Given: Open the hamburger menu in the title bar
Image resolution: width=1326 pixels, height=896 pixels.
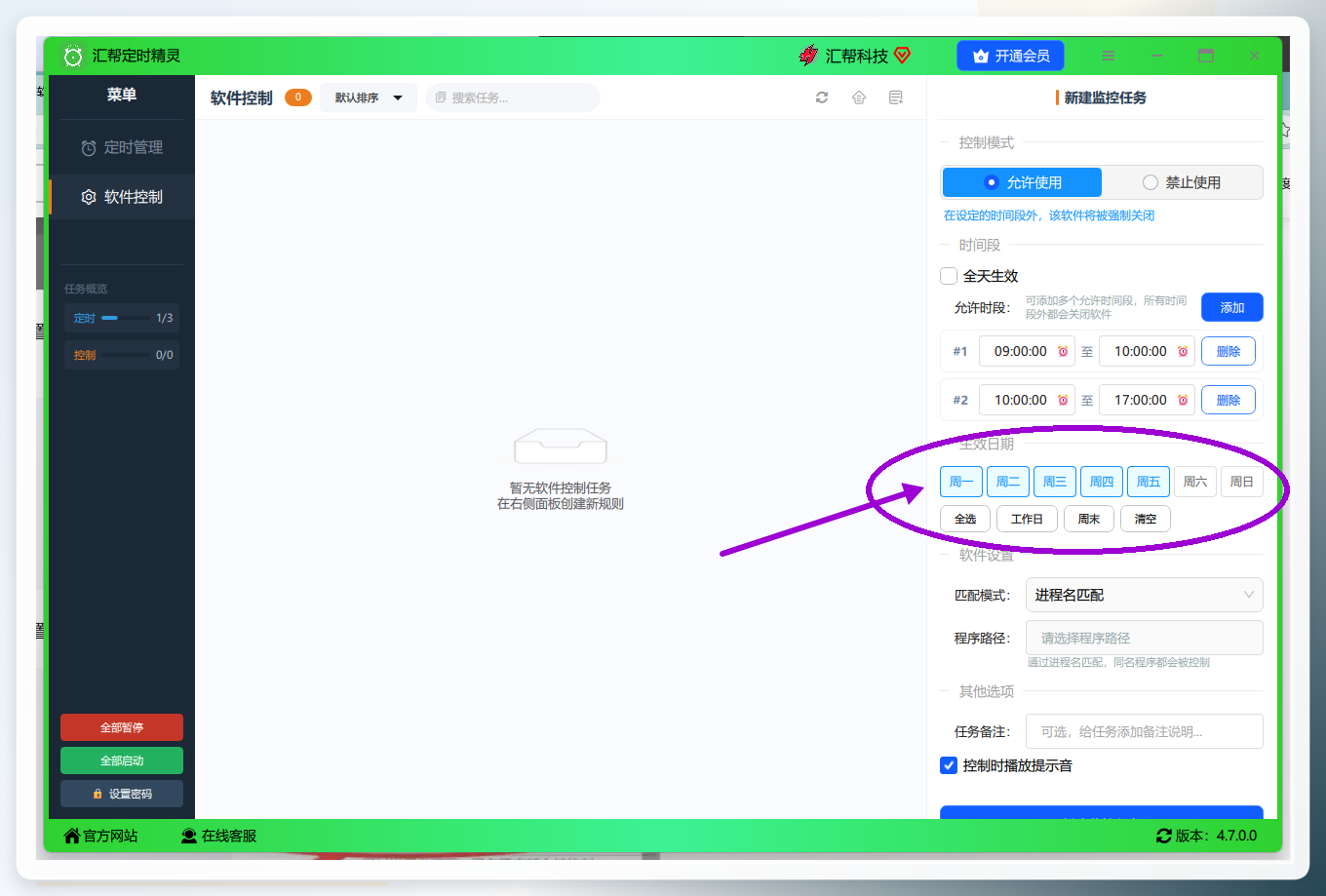Looking at the screenshot, I should click(1109, 56).
